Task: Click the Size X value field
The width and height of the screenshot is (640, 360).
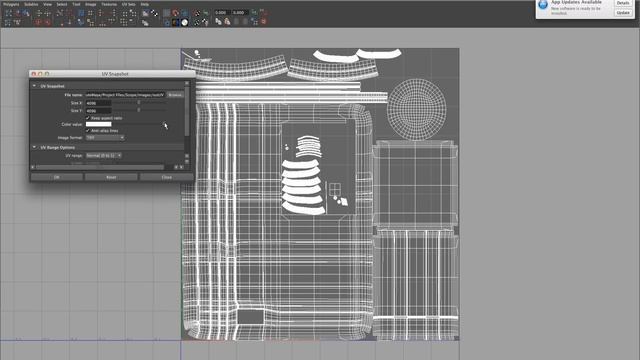Action: (x=98, y=103)
